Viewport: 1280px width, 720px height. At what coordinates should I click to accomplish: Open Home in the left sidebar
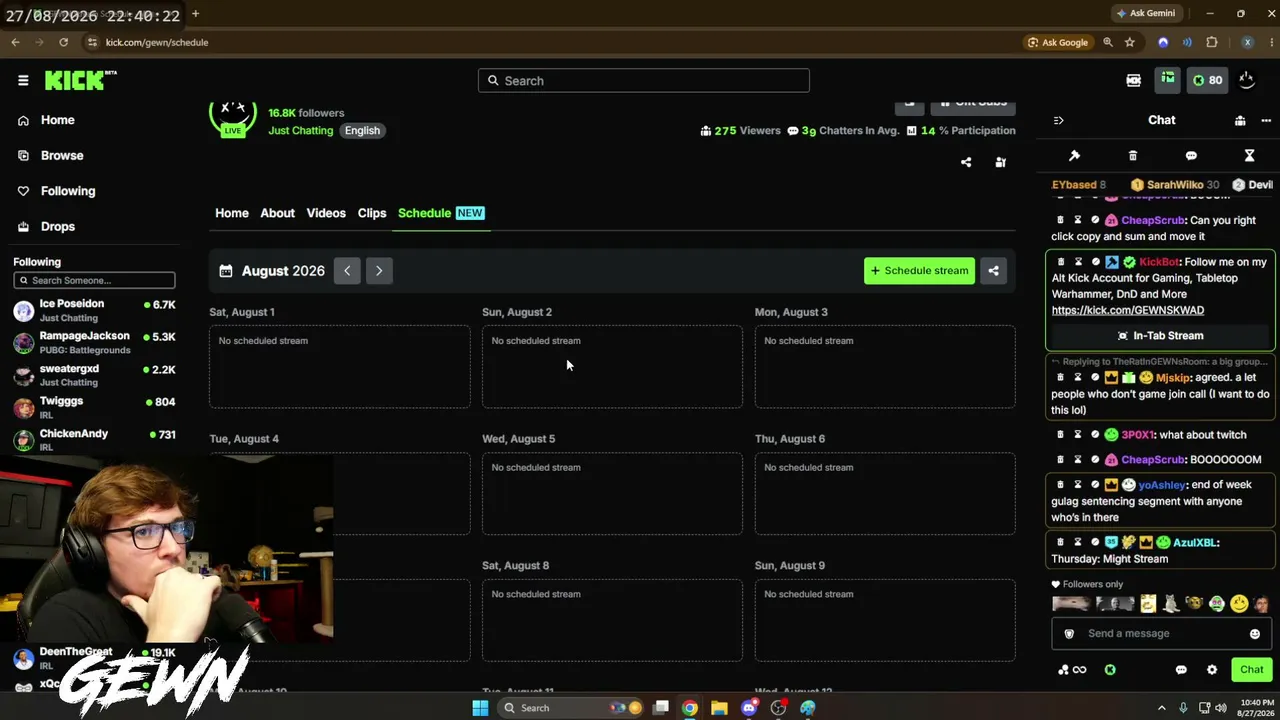57,120
